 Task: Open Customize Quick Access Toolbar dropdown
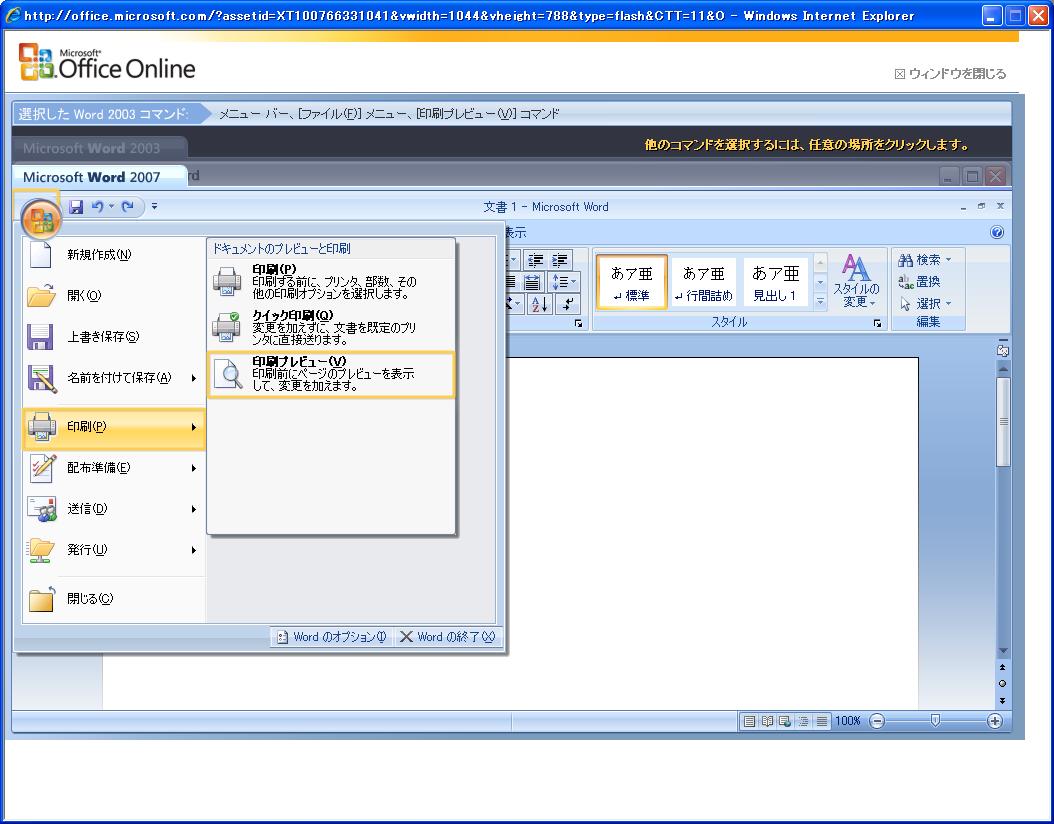[155, 206]
